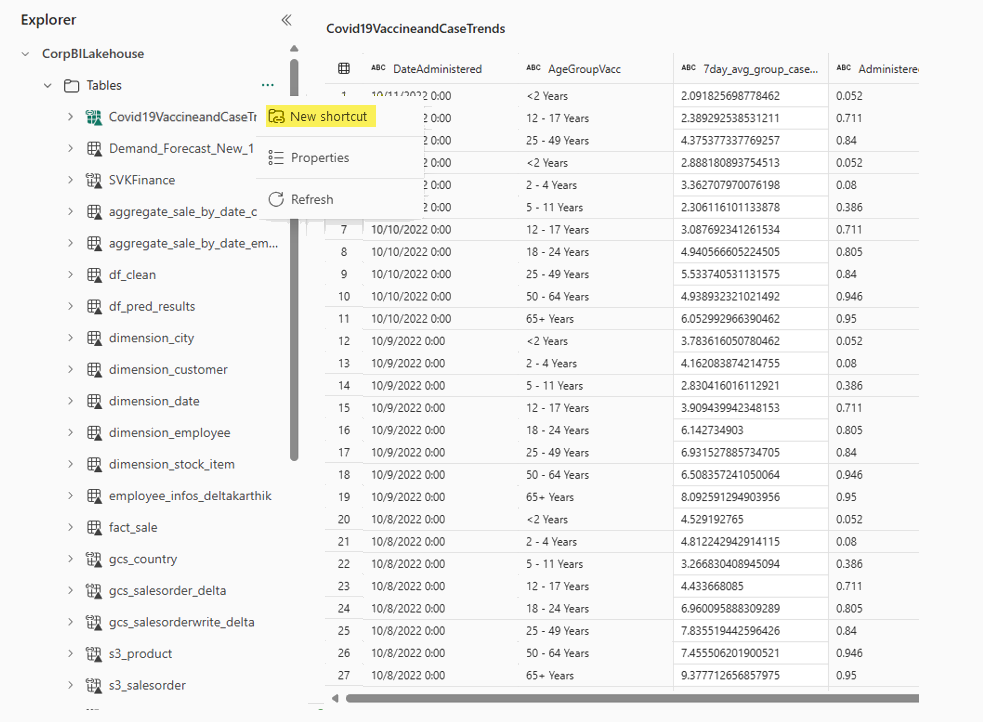
Task: Click the Tables folder icon
Action: (72, 86)
